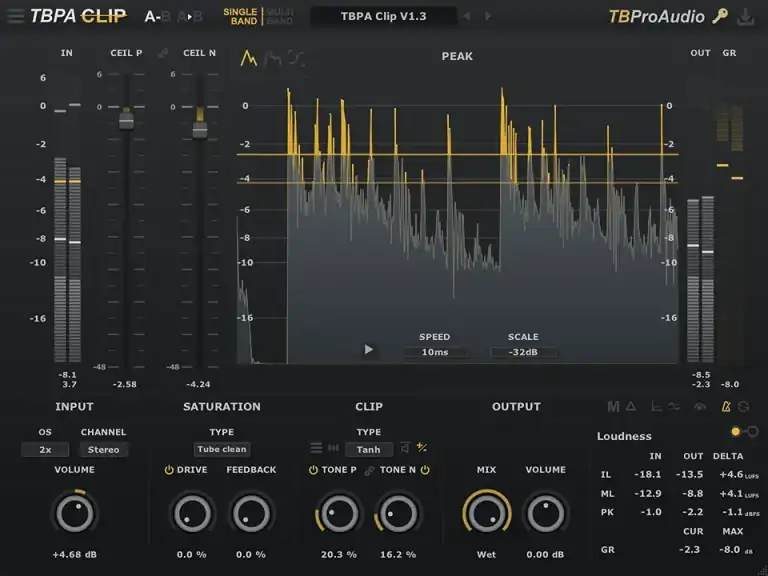Switch to MULTI BAND mode

tap(280, 16)
